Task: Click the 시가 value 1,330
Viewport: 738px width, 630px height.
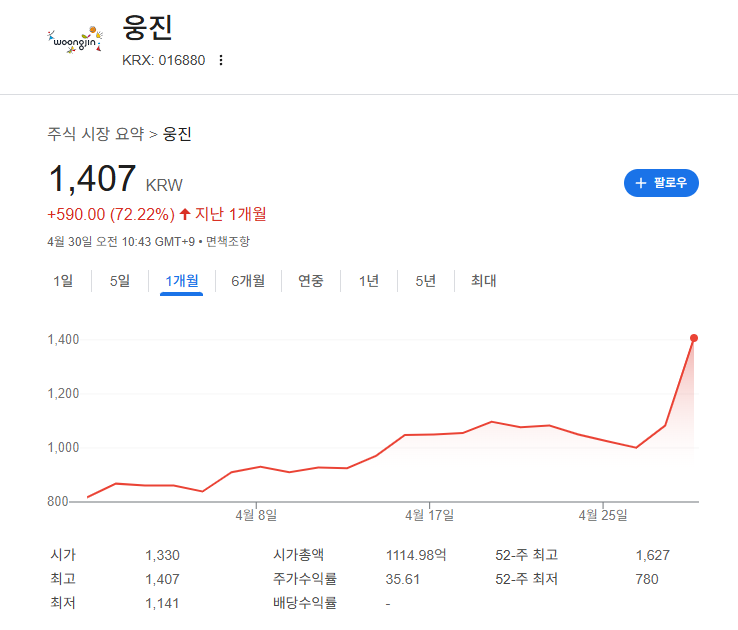Action: (162, 555)
